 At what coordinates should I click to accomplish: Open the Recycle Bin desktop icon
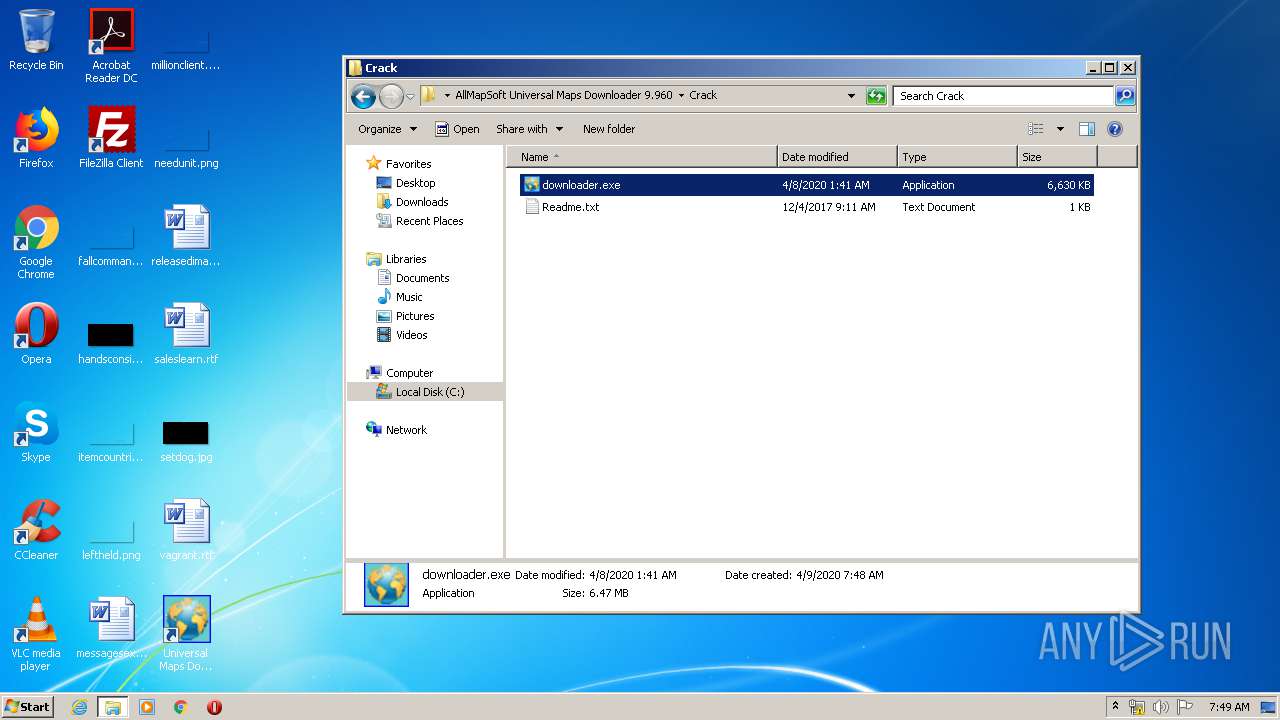coord(36,40)
